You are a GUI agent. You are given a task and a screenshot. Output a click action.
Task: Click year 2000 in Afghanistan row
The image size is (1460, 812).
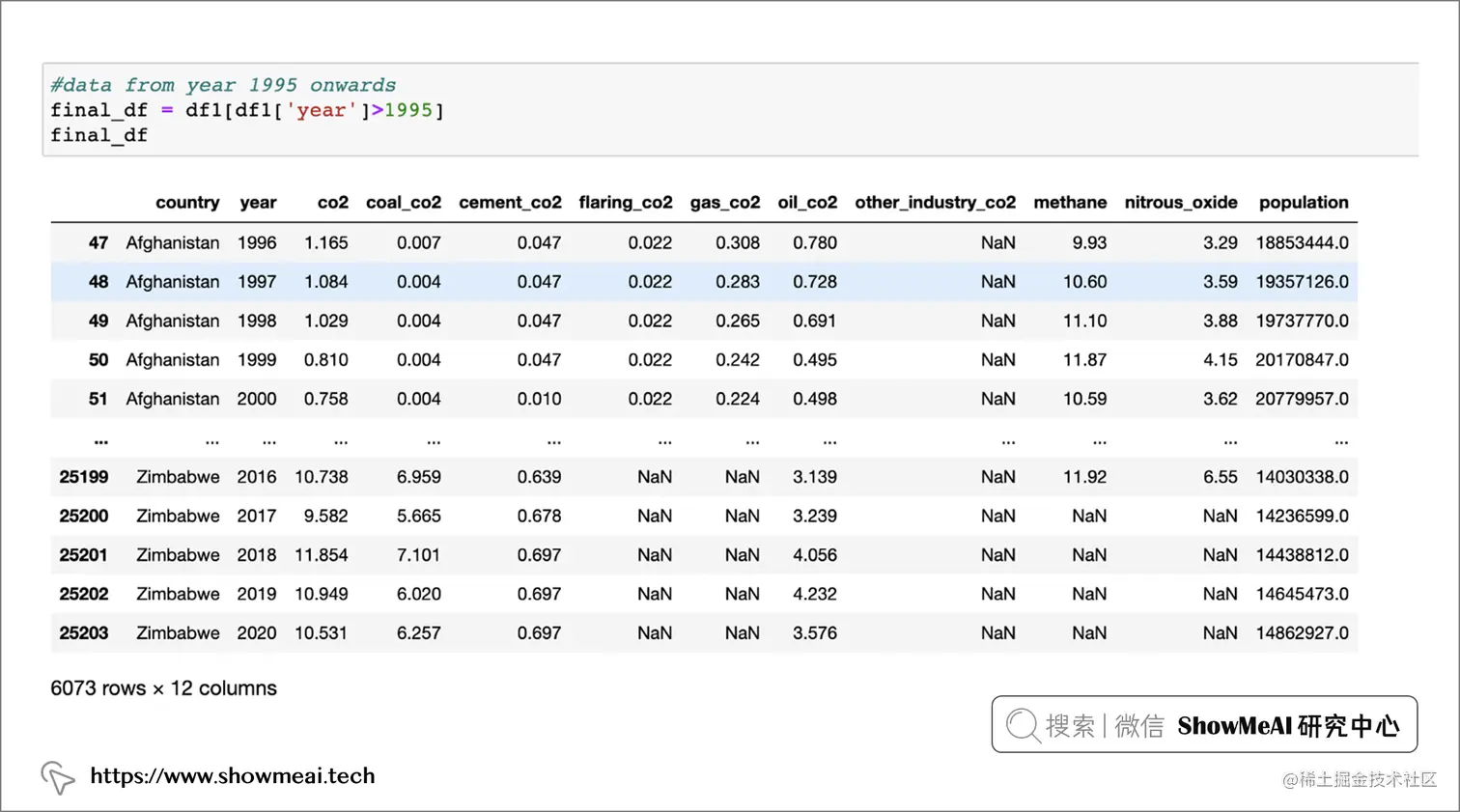(257, 399)
